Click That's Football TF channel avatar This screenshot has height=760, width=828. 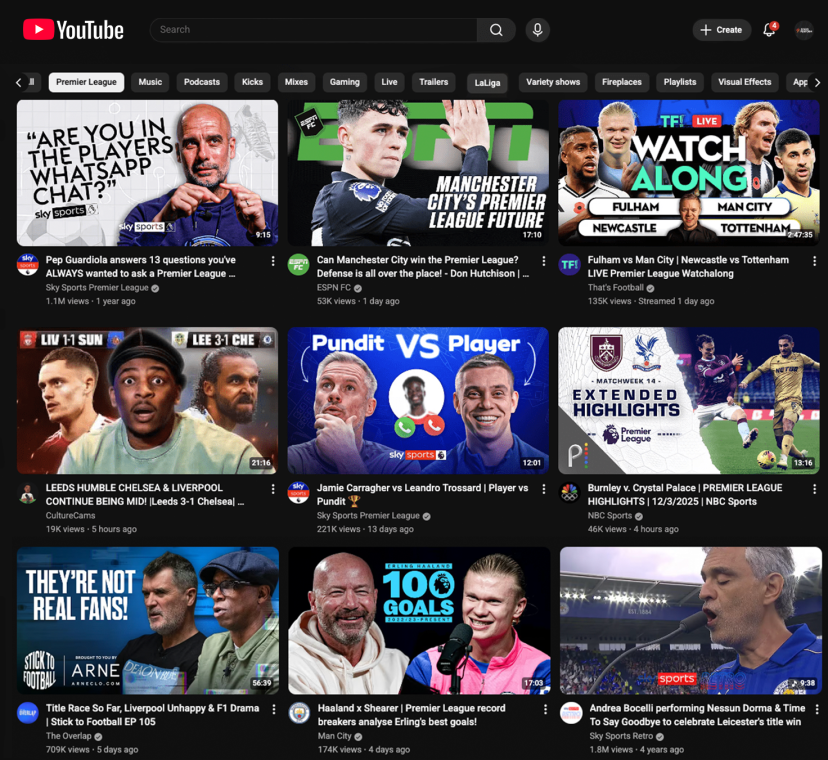point(569,264)
